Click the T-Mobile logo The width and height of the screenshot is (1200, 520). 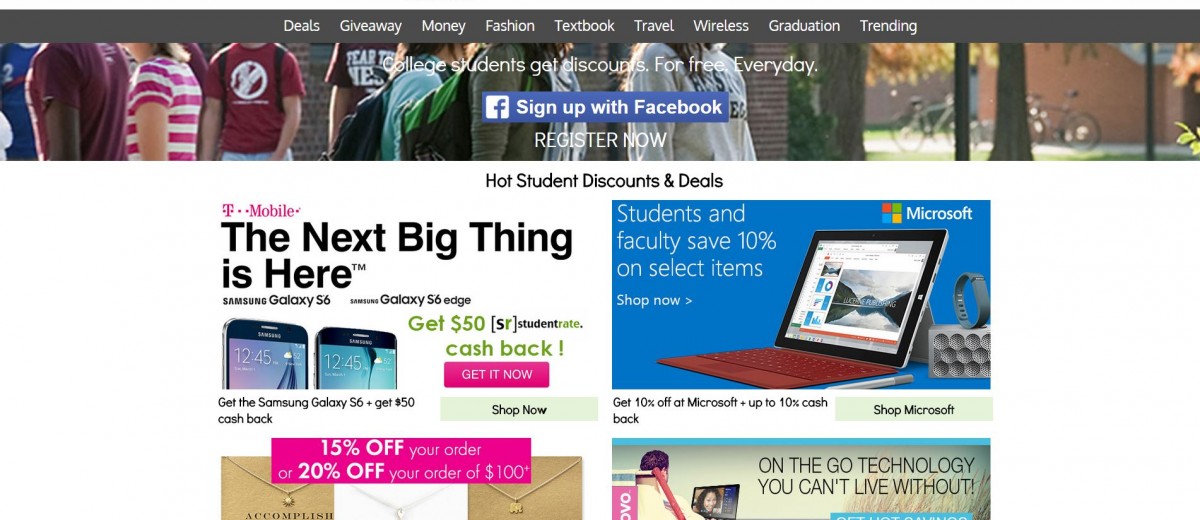[260, 211]
